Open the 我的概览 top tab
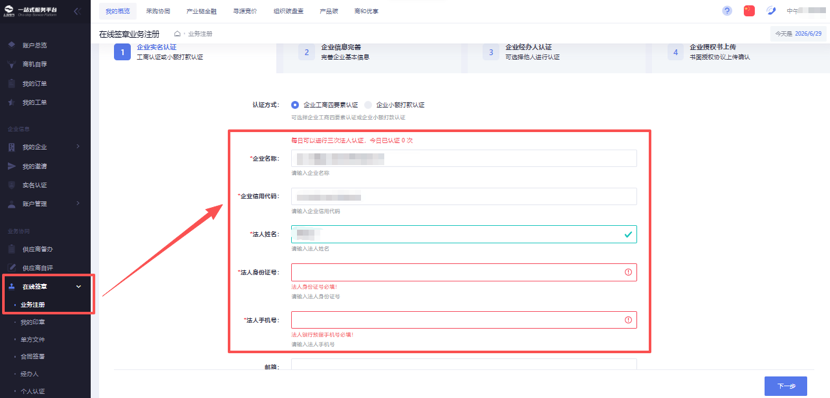Image resolution: width=830 pixels, height=398 pixels. [x=117, y=11]
